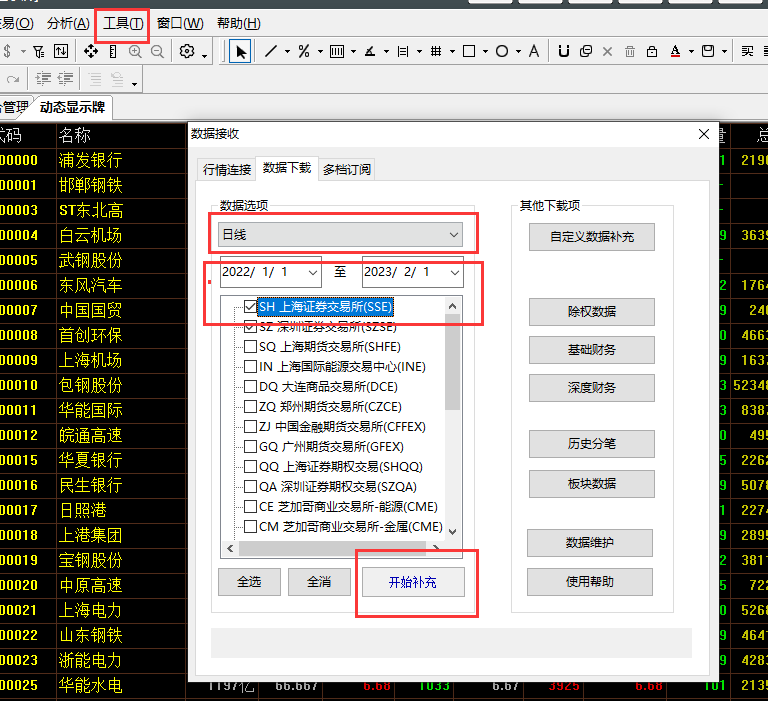Click the red-underlined A font color icon
Image resolution: width=768 pixels, height=701 pixels.
tap(675, 51)
